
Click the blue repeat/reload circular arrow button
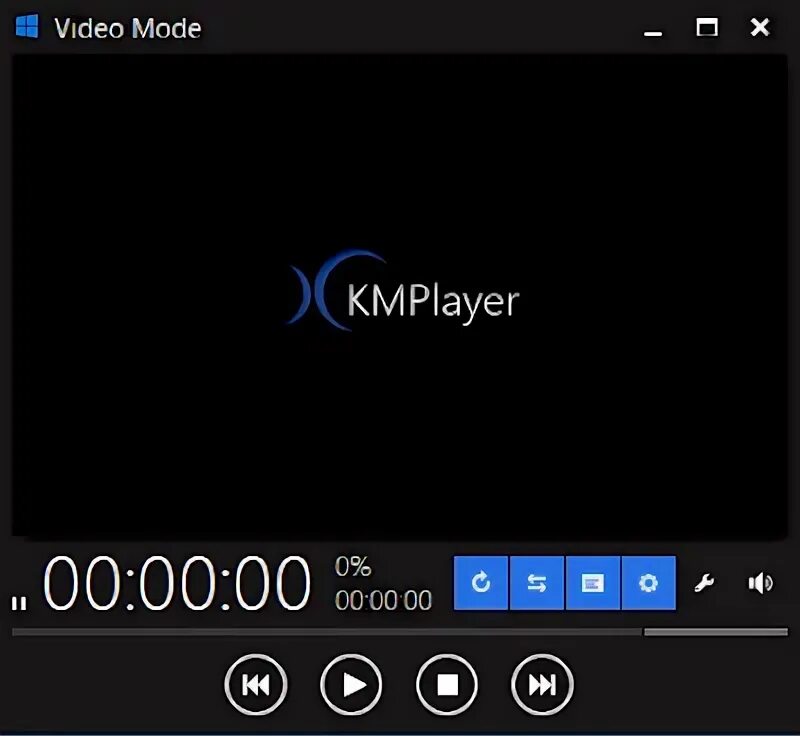coord(481,582)
